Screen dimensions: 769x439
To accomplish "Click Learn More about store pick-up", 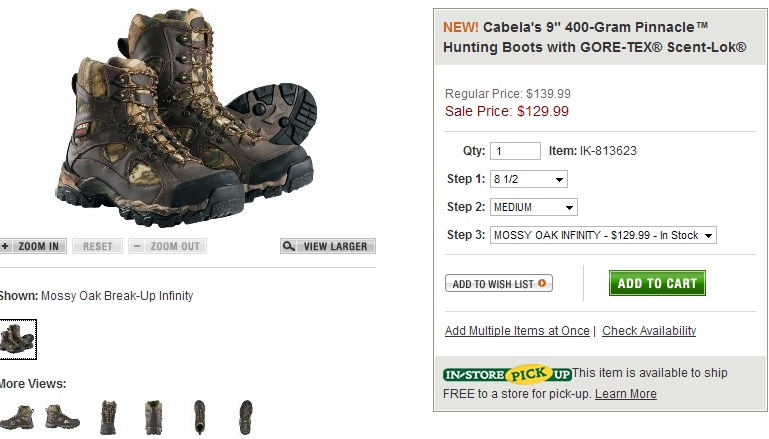I will coord(626,394).
